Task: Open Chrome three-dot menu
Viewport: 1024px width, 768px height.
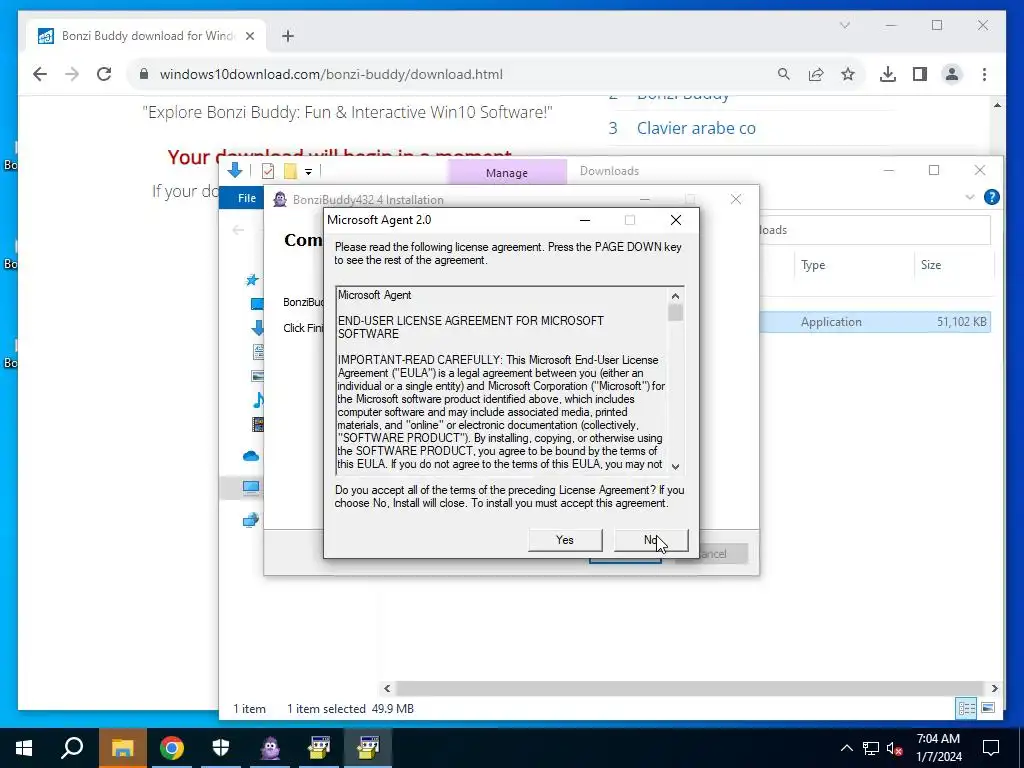Action: [x=984, y=74]
